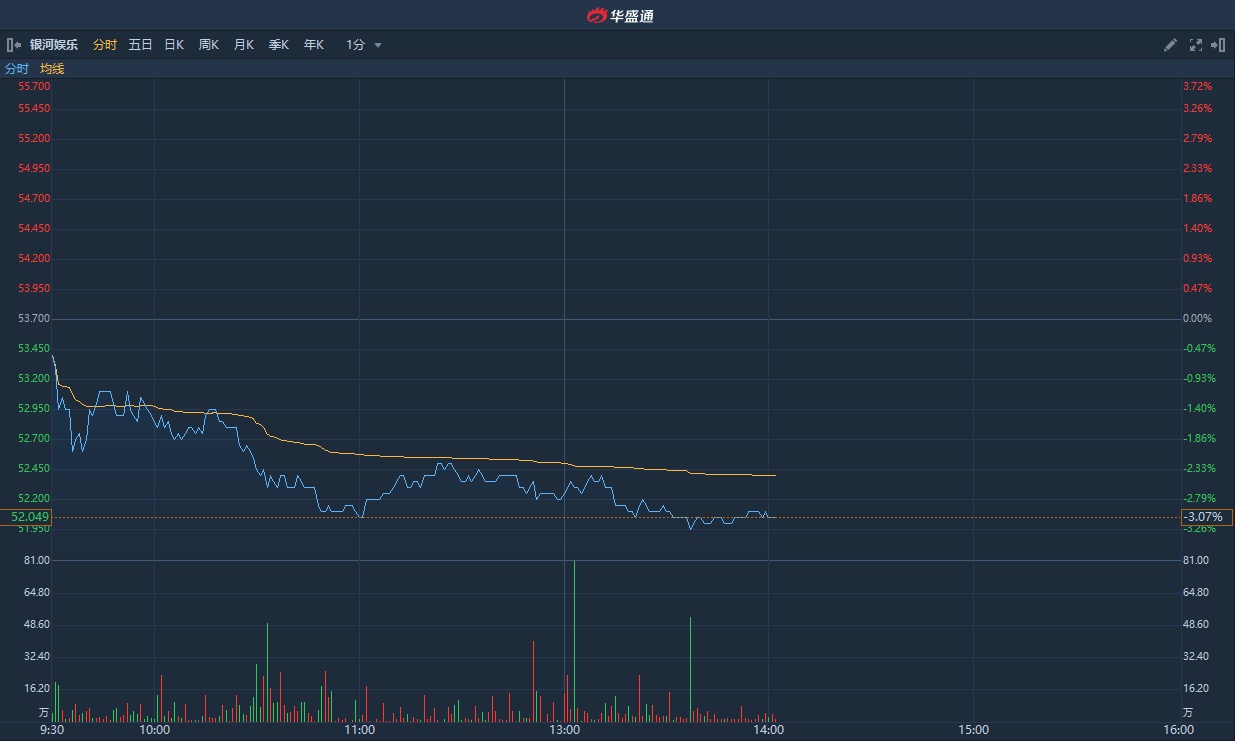Expand the 1分 minute interval dropdown

click(x=356, y=45)
